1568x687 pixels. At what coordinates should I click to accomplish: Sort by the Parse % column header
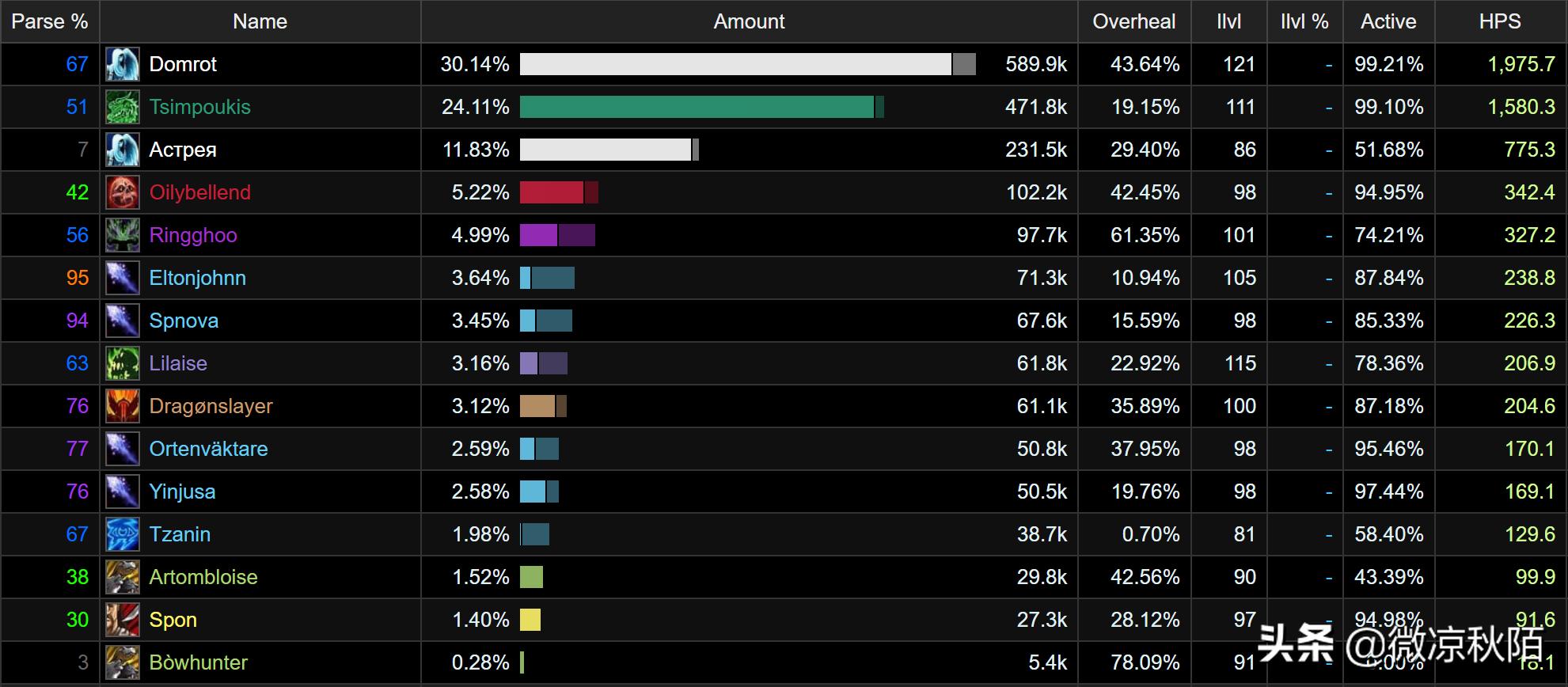point(49,21)
